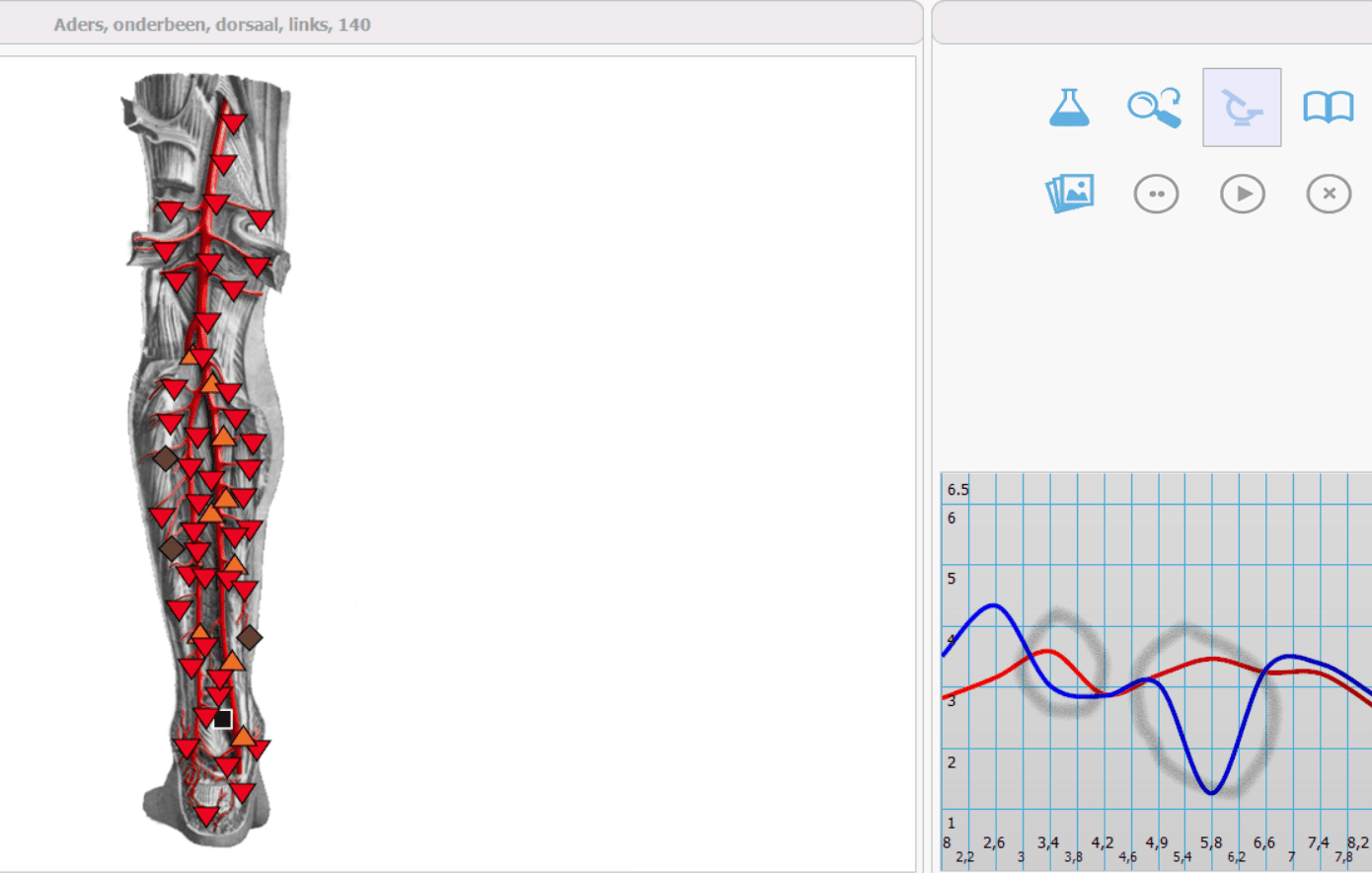Click the brown diamond marker on the upper left calf
The height and width of the screenshot is (873, 1372).
165,458
